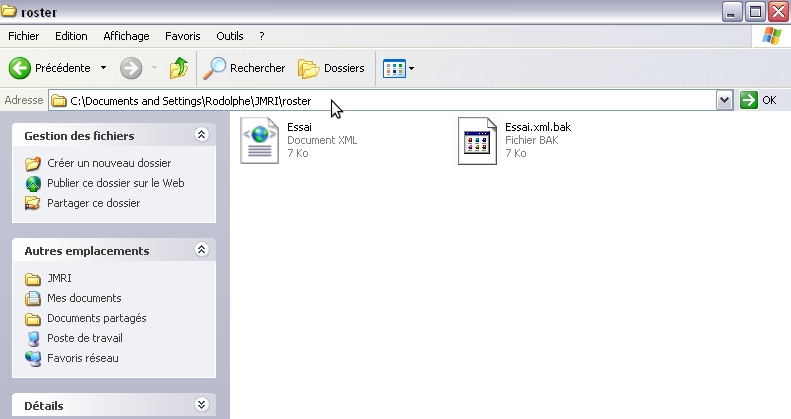The width and height of the screenshot is (791, 419).
Task: Minimize the roster window
Action: (x=731, y=12)
